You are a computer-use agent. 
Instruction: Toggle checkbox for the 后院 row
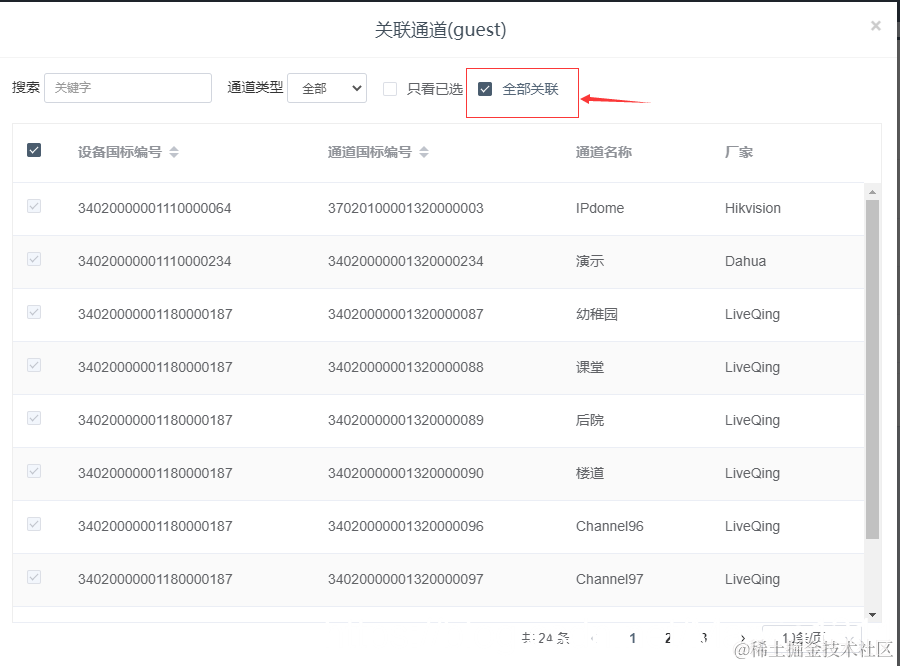click(34, 418)
